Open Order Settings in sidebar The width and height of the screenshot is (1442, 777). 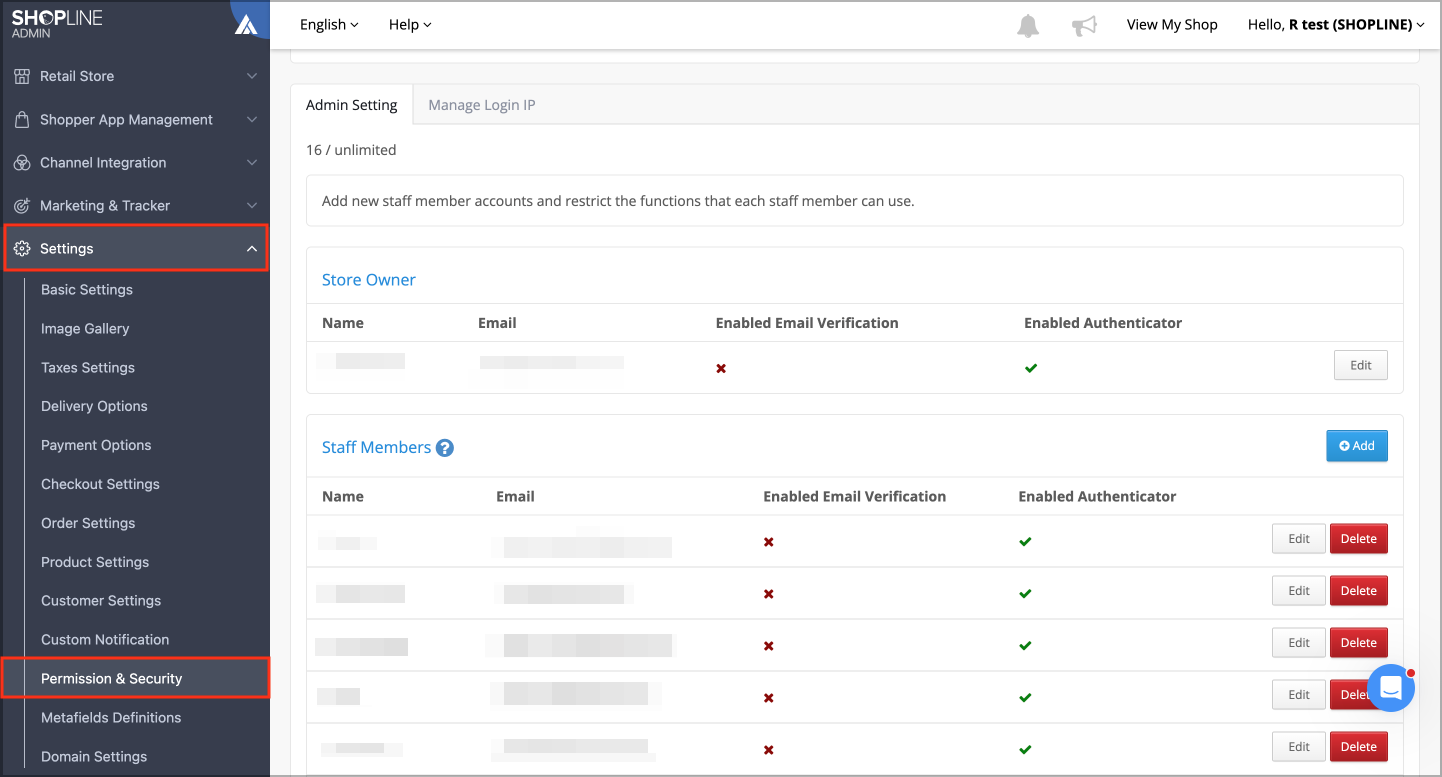coord(88,523)
